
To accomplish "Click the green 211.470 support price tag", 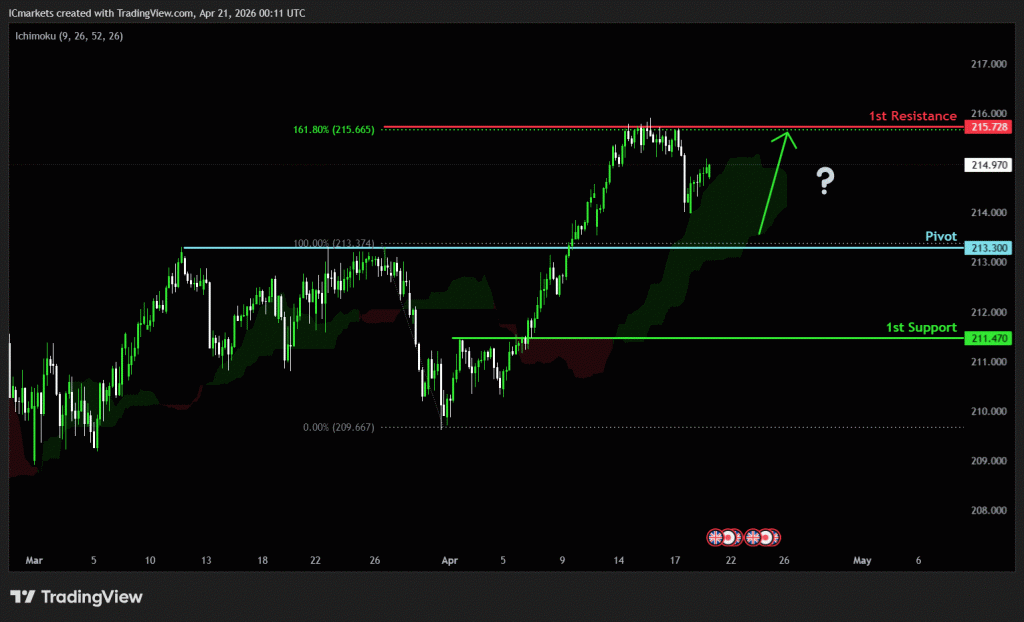I will point(988,339).
